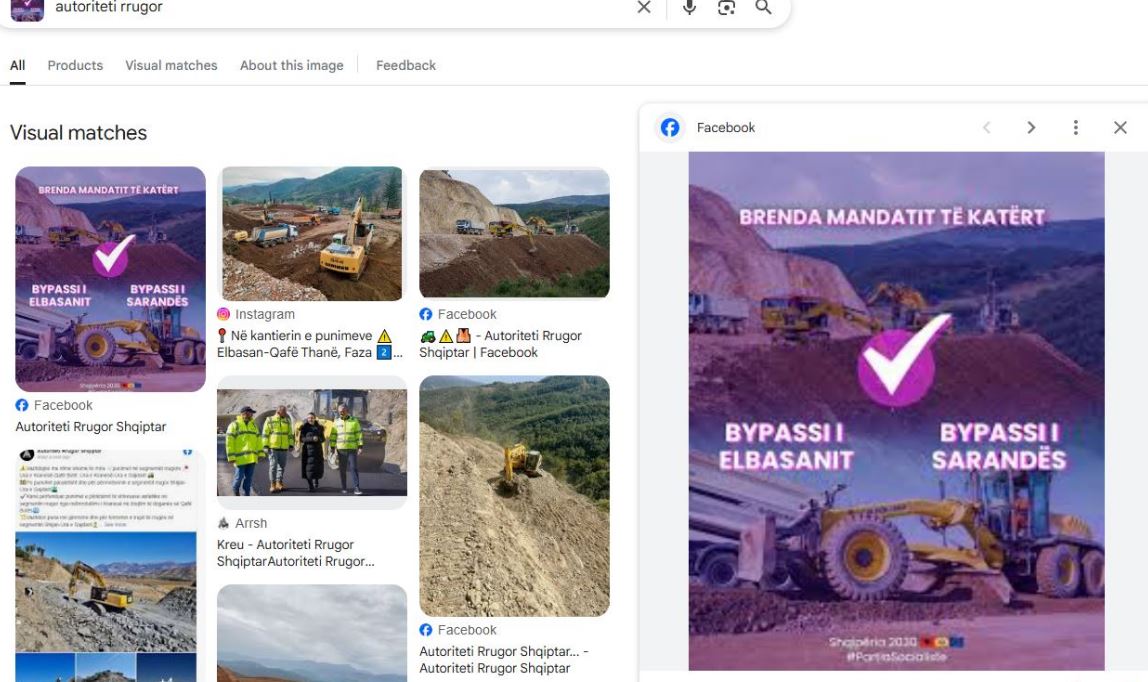The image size is (1148, 682).
Task: Click the Facebook logo in preview header
Action: coord(670,128)
